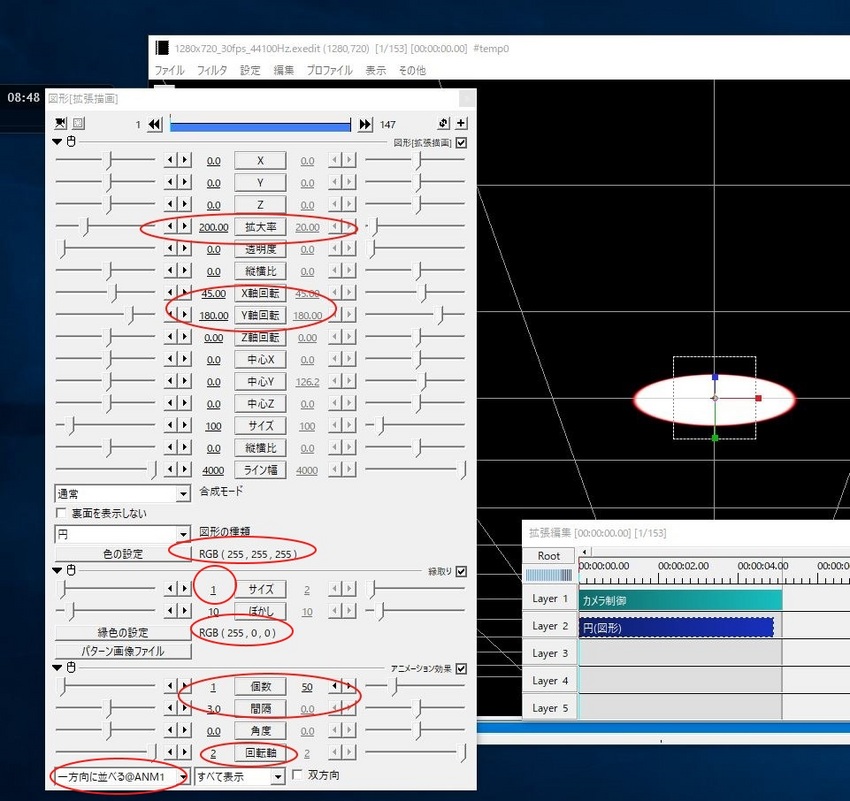Open the その他 menu
The image size is (850, 801).
pos(412,70)
